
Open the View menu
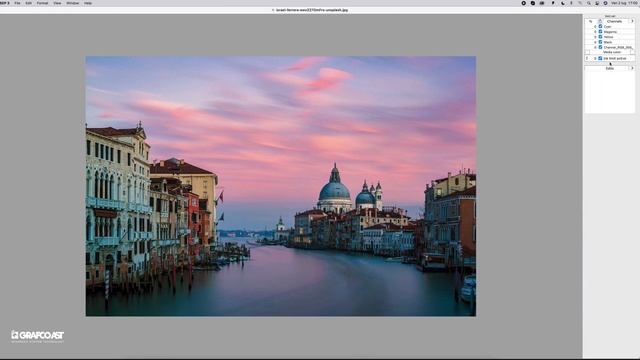coord(57,3)
